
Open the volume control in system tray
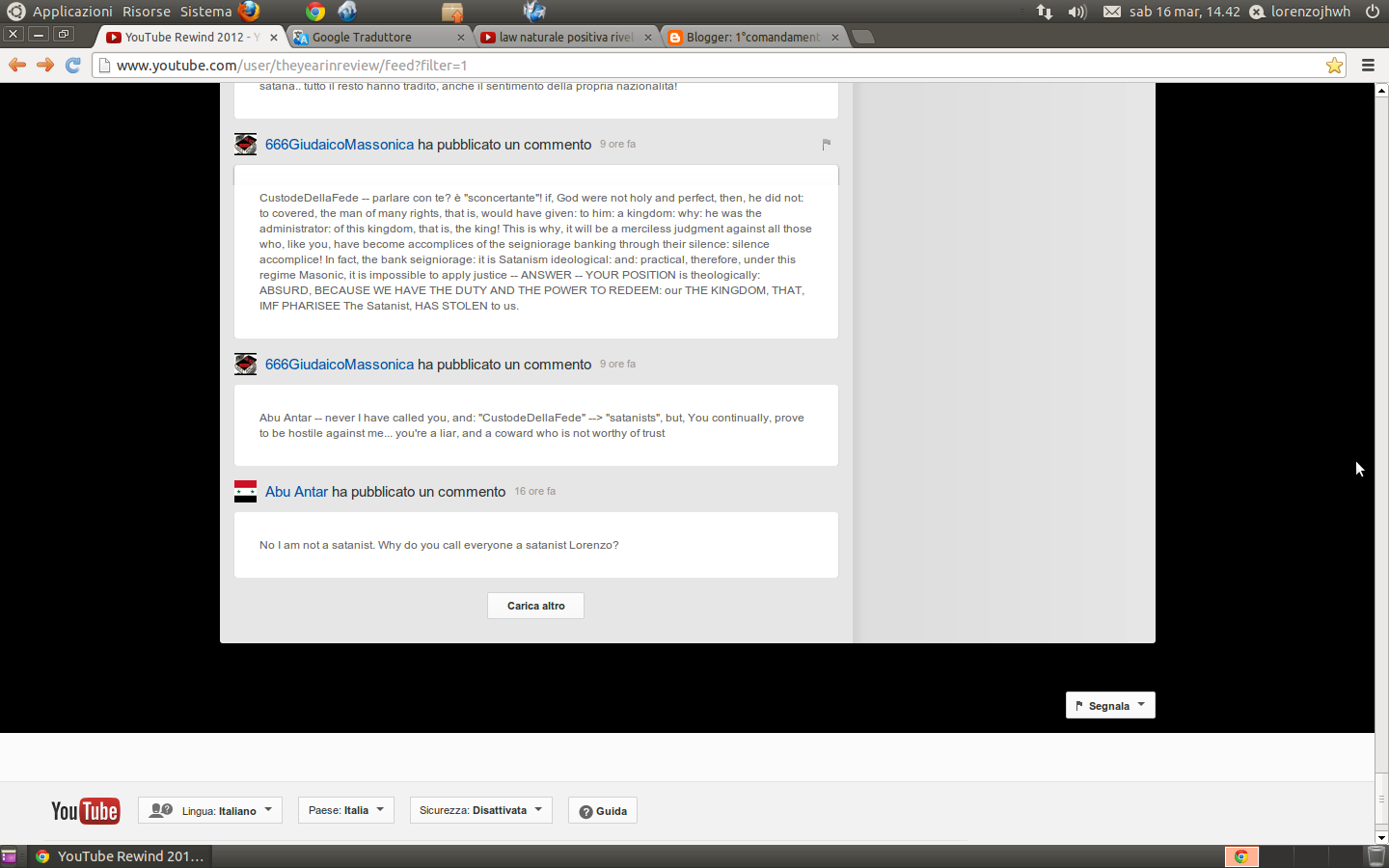[1076, 12]
